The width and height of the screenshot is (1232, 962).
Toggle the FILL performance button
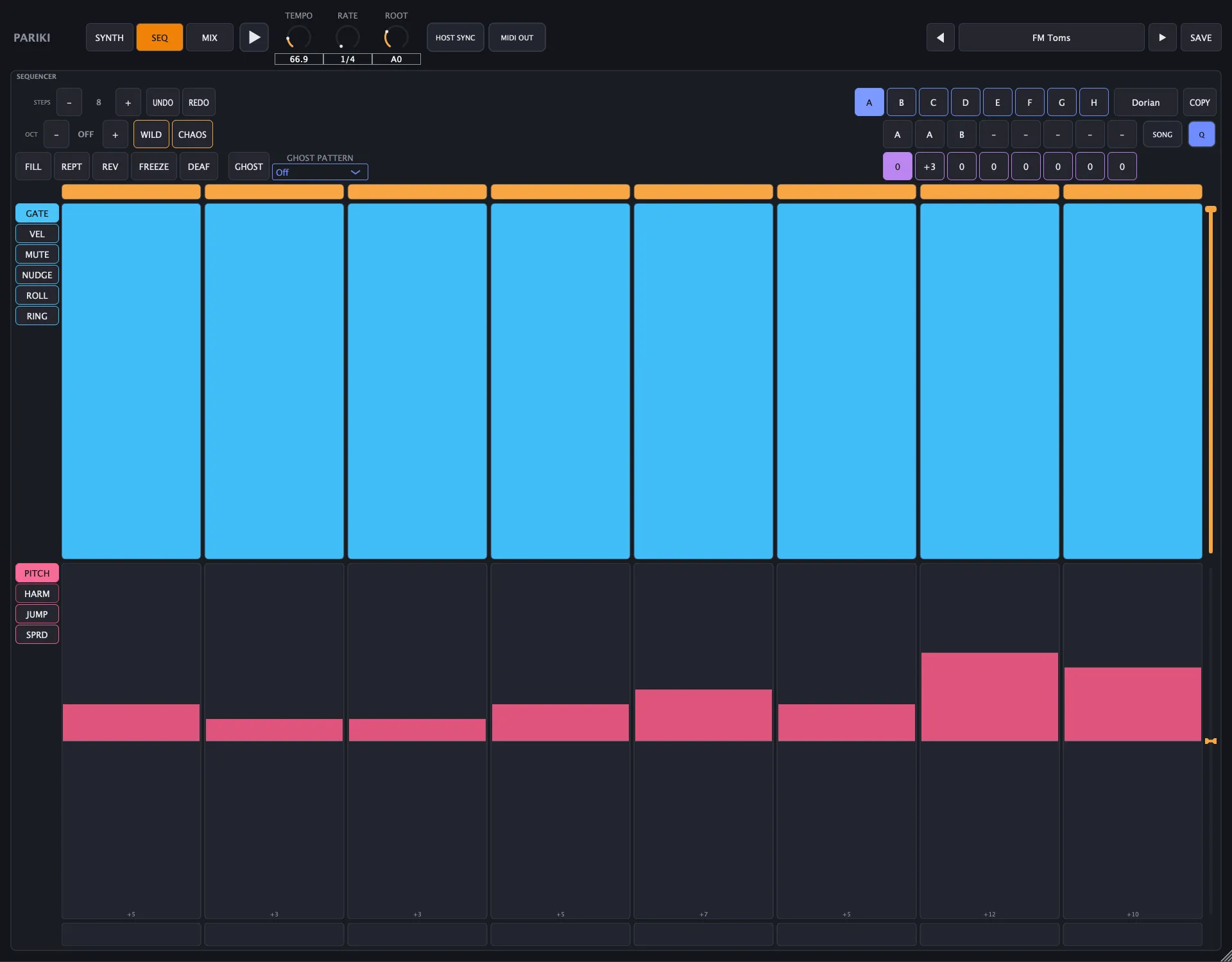33,167
